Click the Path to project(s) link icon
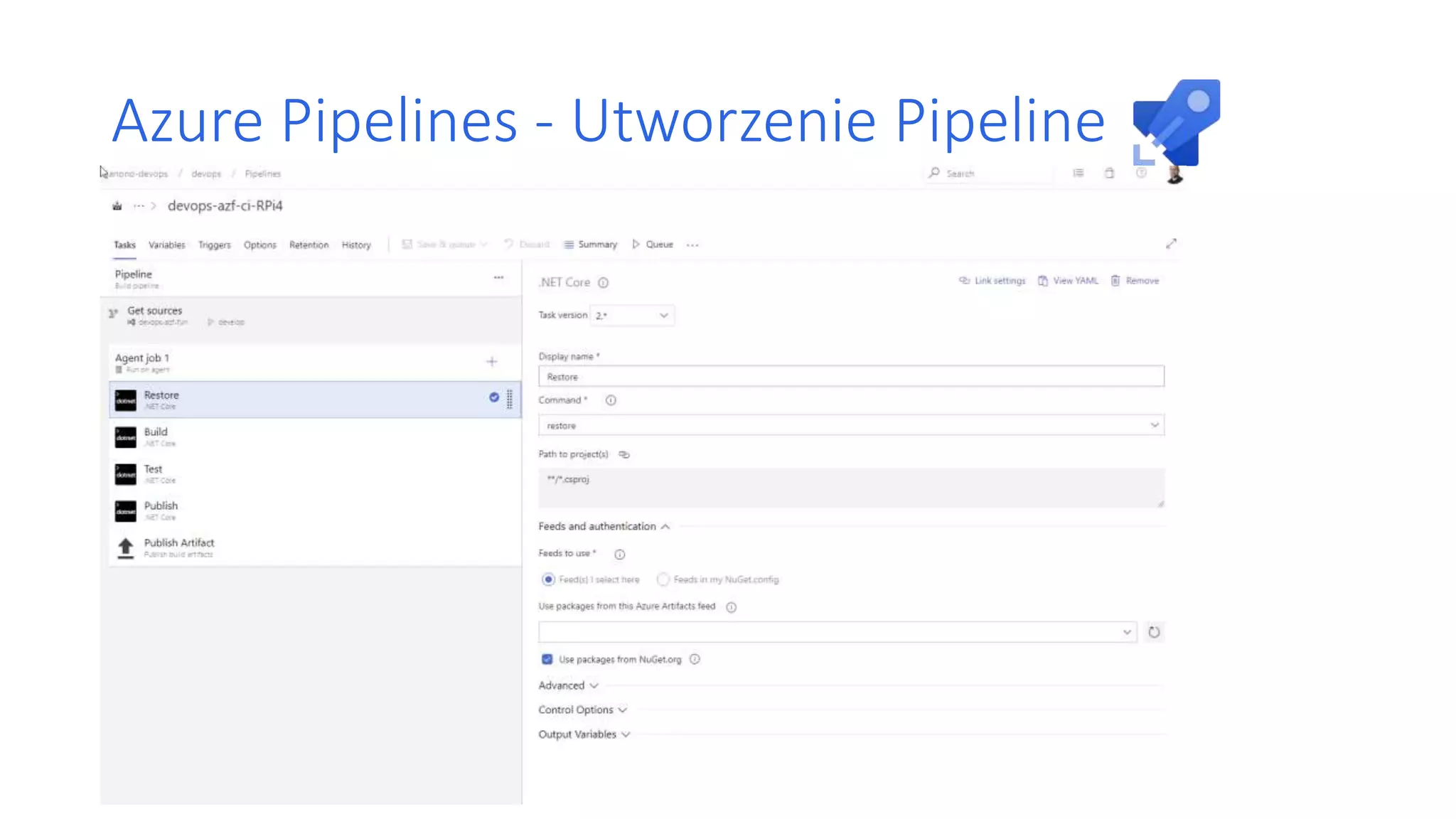1456x819 pixels. 624,454
